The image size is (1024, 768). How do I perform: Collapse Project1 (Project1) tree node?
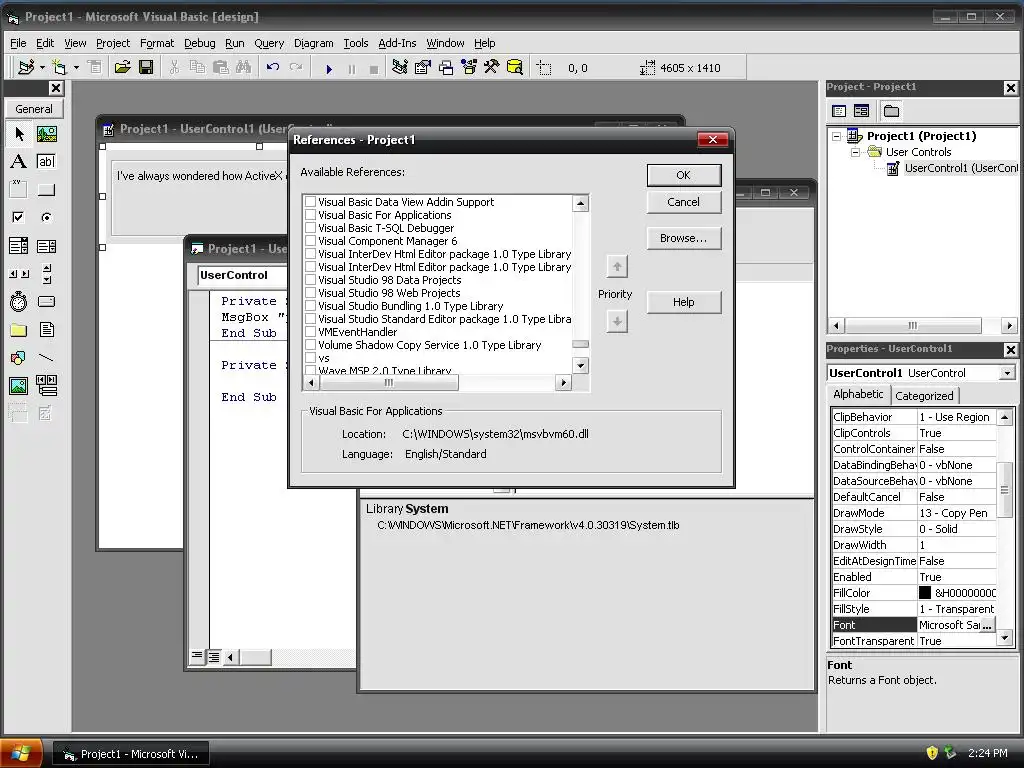[x=837, y=136]
